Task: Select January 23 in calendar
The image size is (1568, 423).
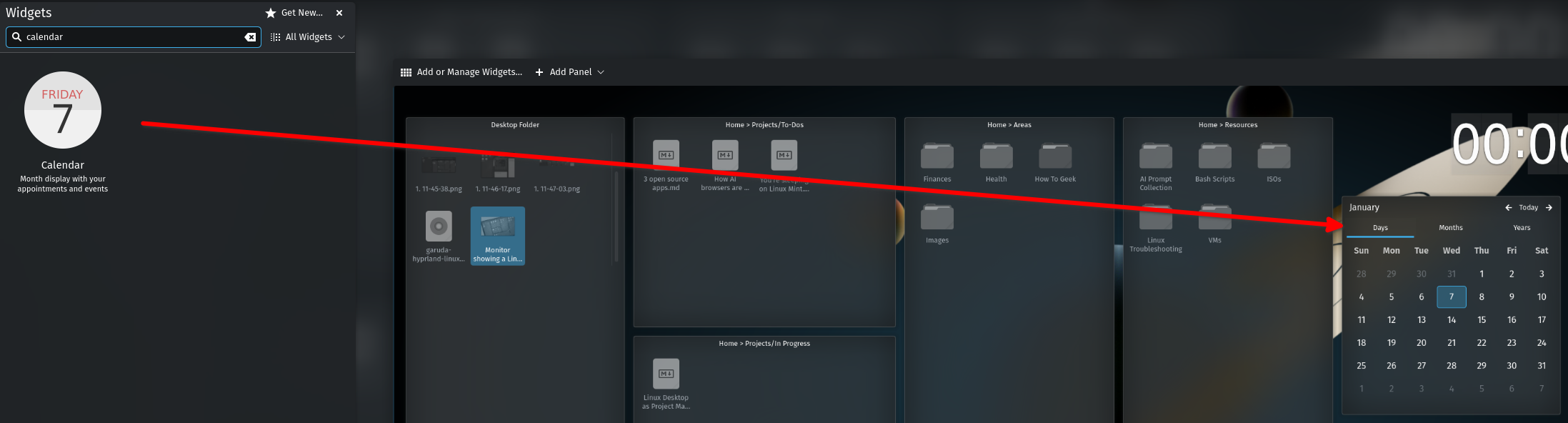Action: 1512,343
